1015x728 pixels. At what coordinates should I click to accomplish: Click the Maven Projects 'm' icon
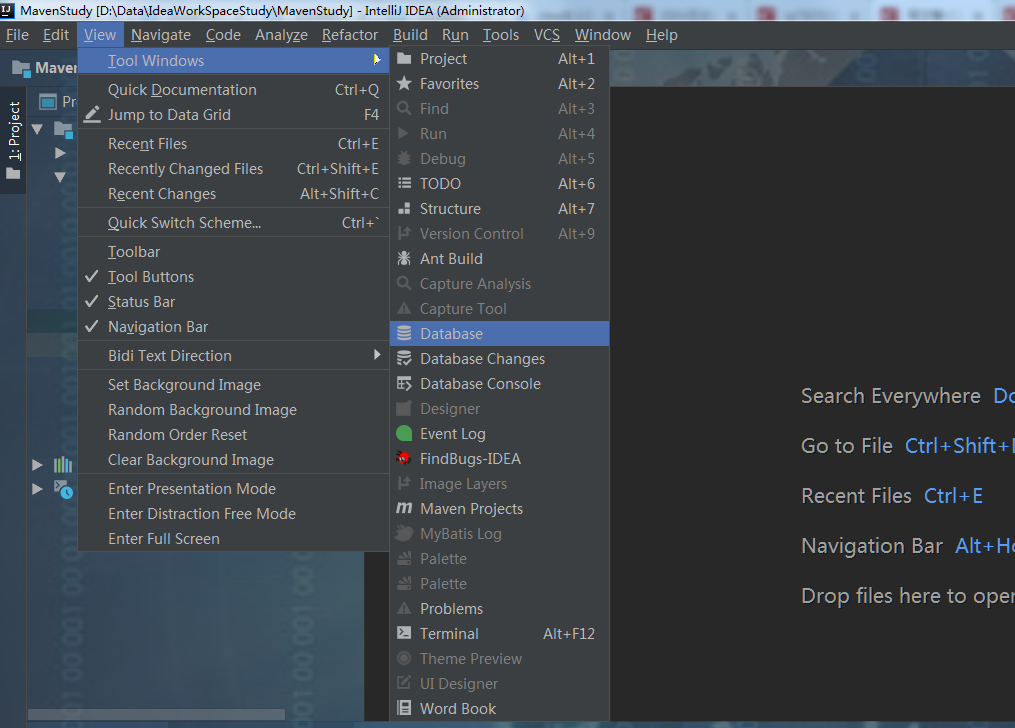[x=404, y=508]
